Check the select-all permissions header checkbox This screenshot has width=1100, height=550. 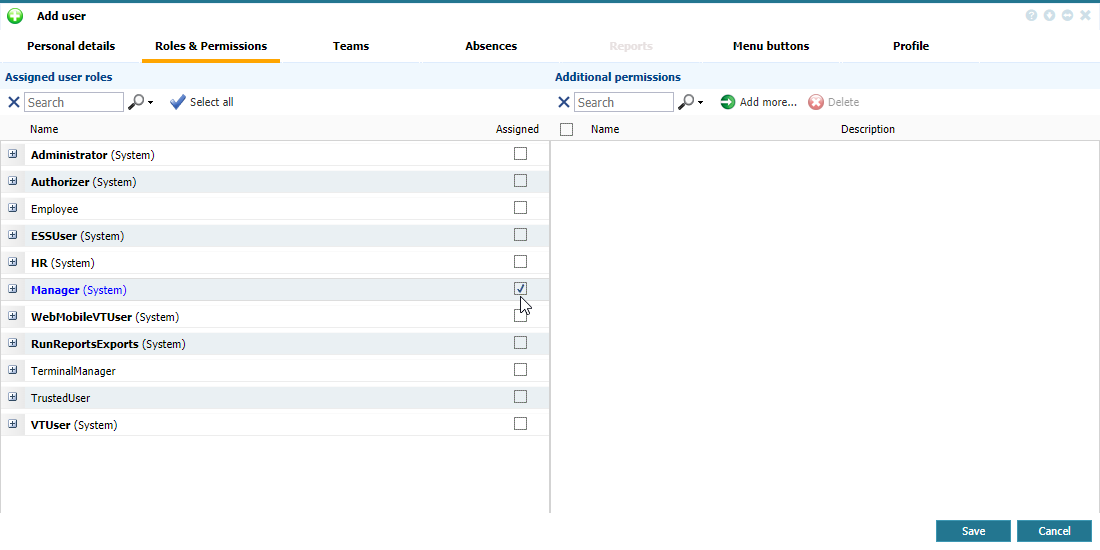point(567,129)
